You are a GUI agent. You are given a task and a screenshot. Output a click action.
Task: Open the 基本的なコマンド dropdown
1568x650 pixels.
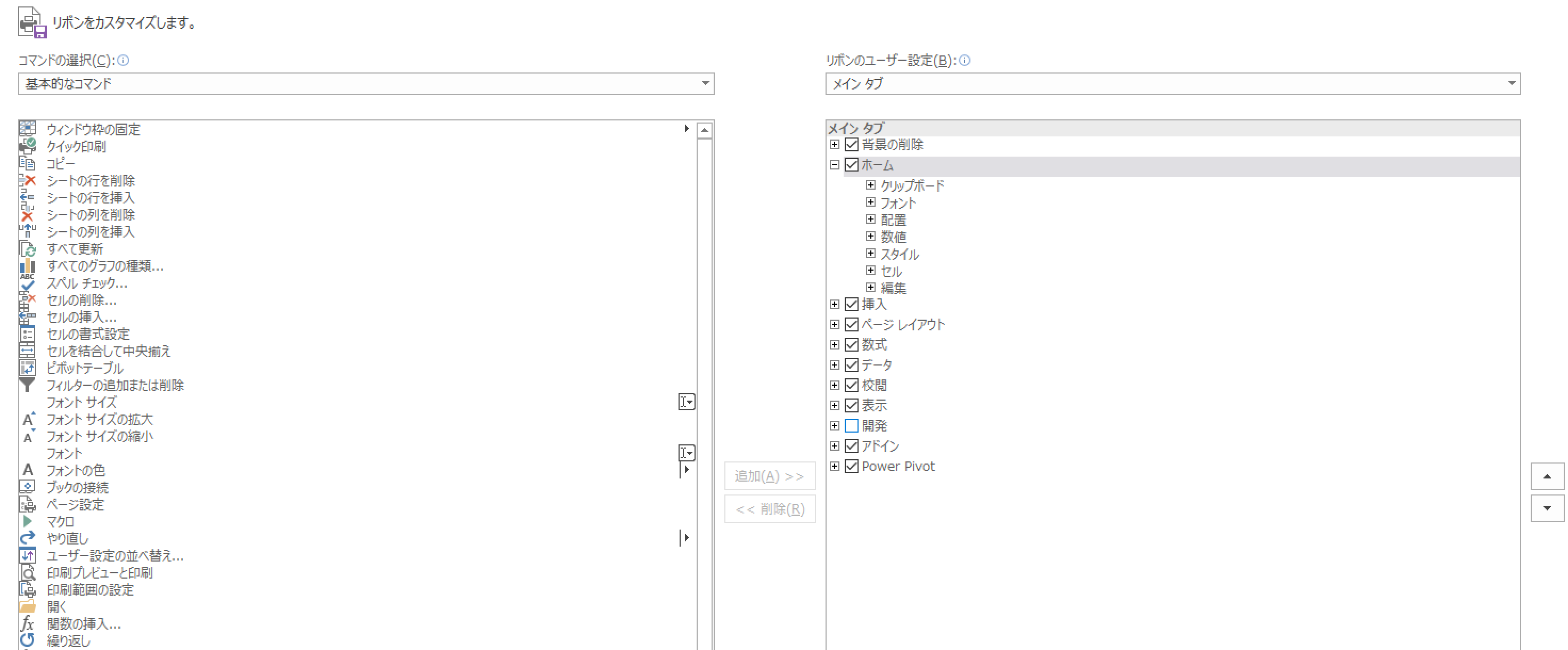(x=366, y=83)
